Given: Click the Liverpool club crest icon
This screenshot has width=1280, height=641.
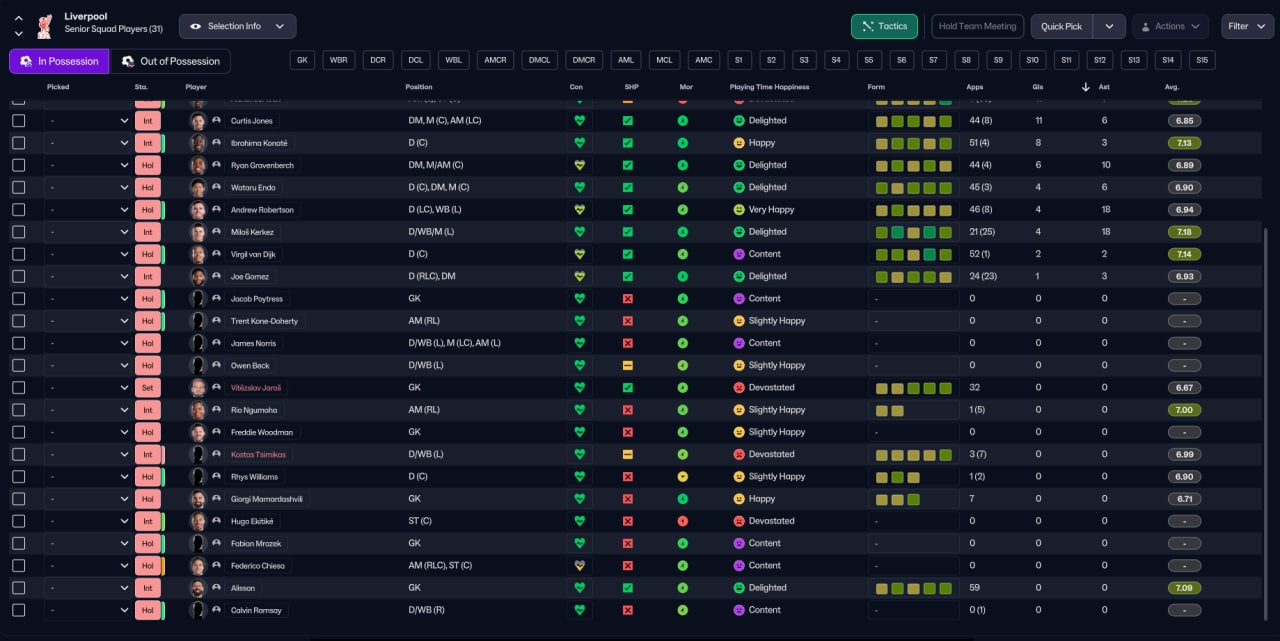Looking at the screenshot, I should (x=44, y=26).
